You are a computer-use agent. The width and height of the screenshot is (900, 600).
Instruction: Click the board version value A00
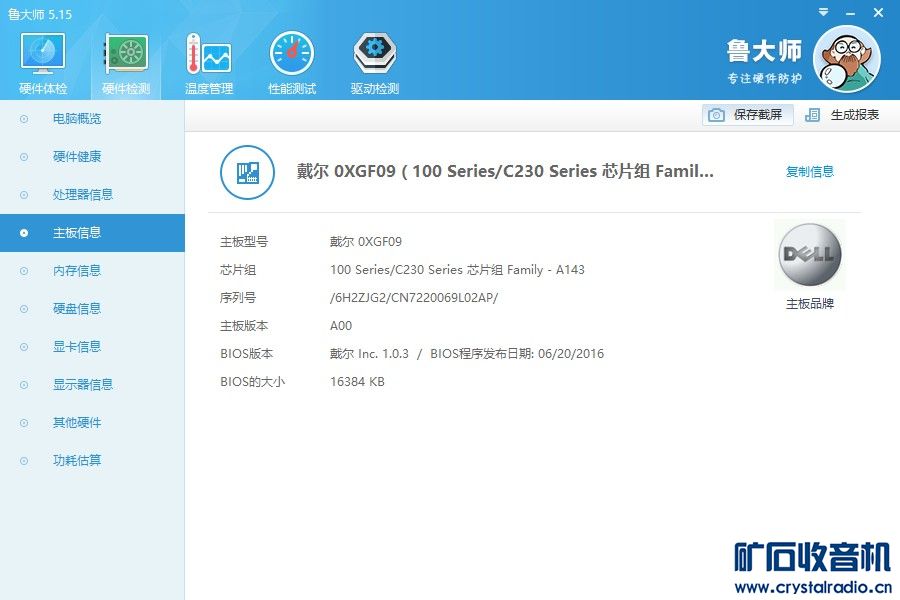341,326
